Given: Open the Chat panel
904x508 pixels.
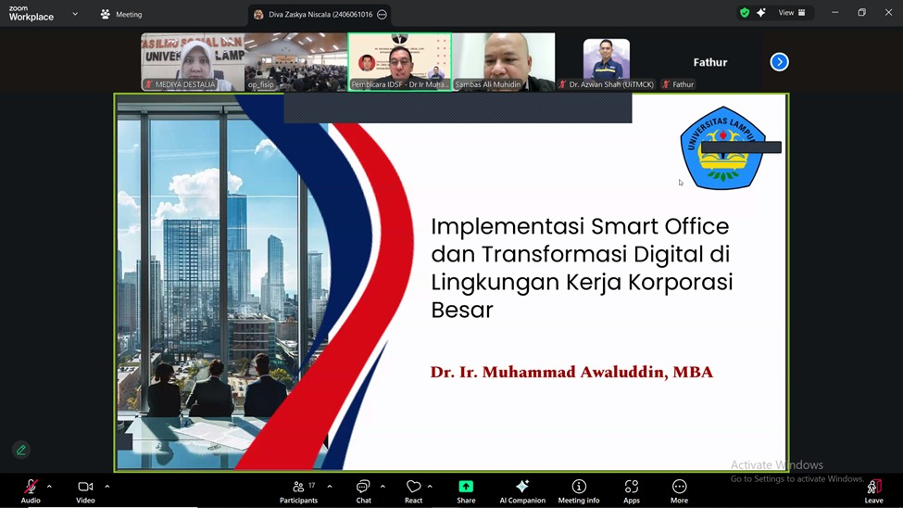Looking at the screenshot, I should pos(363,489).
